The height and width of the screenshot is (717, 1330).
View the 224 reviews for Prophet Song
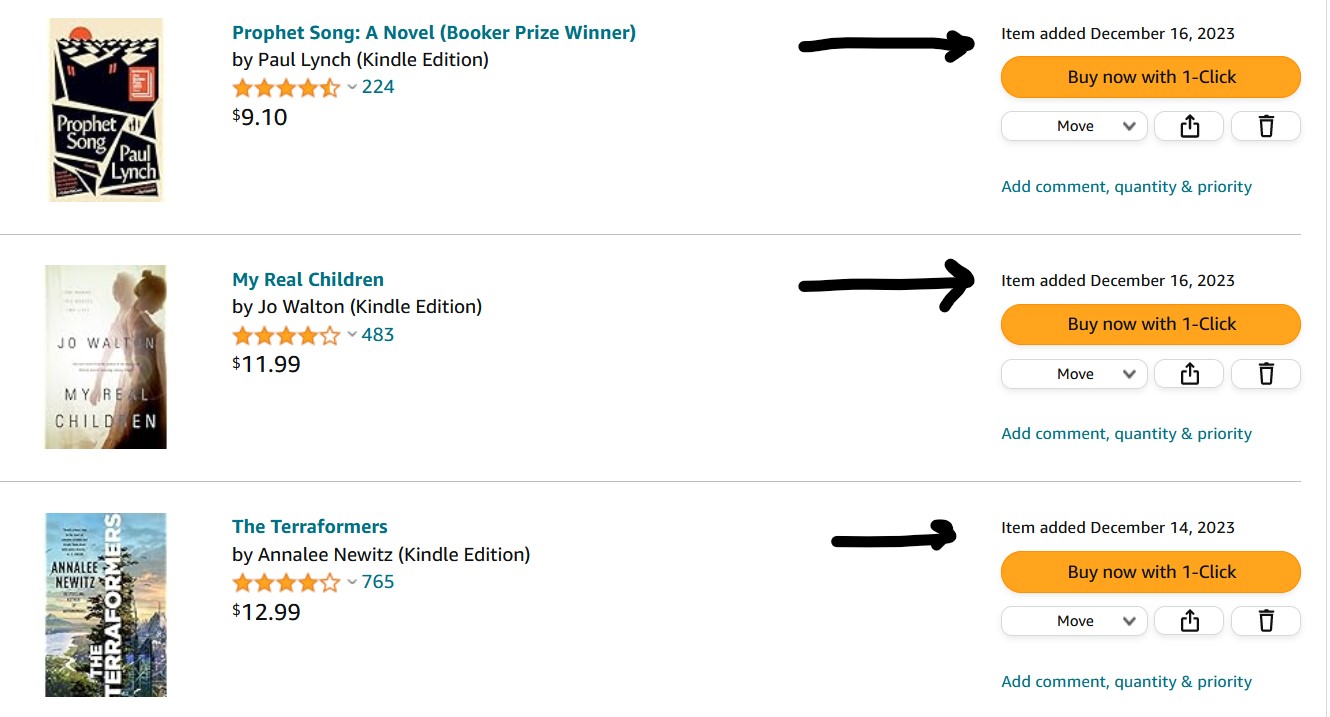378,87
